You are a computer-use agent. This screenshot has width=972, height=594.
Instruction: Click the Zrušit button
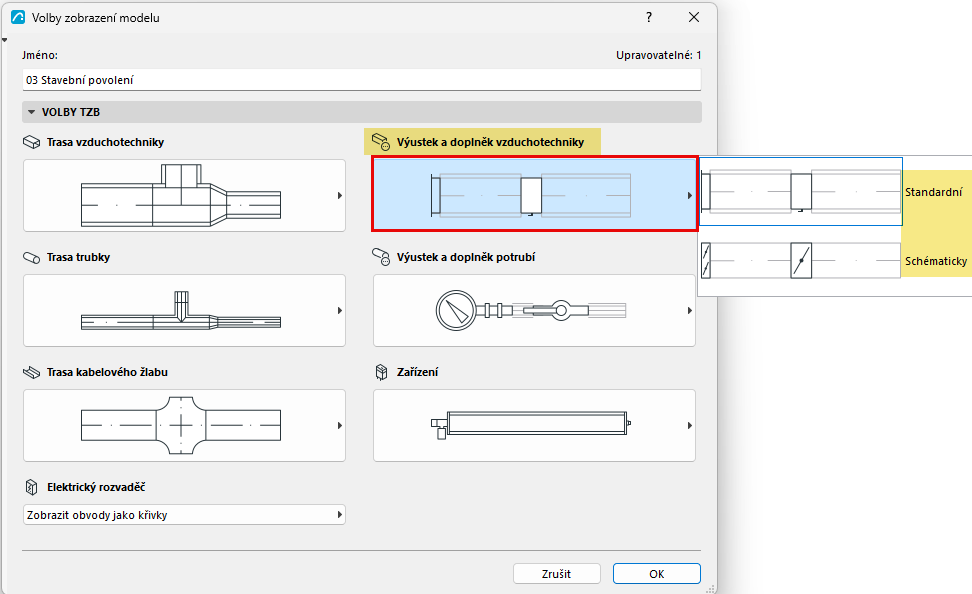click(557, 574)
